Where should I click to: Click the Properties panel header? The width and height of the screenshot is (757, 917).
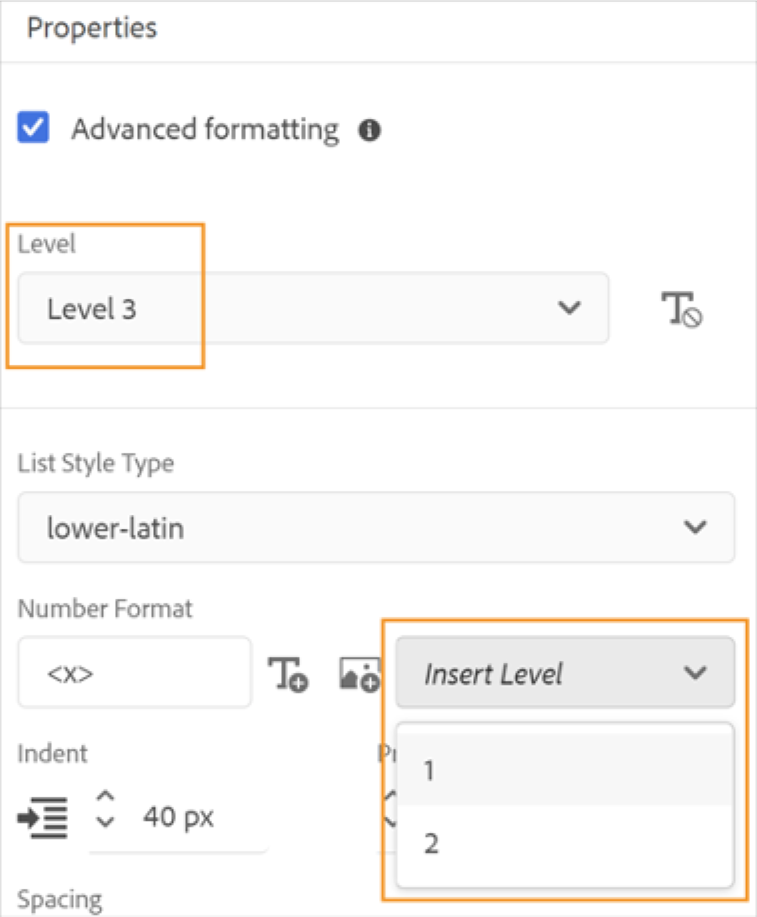[92, 28]
